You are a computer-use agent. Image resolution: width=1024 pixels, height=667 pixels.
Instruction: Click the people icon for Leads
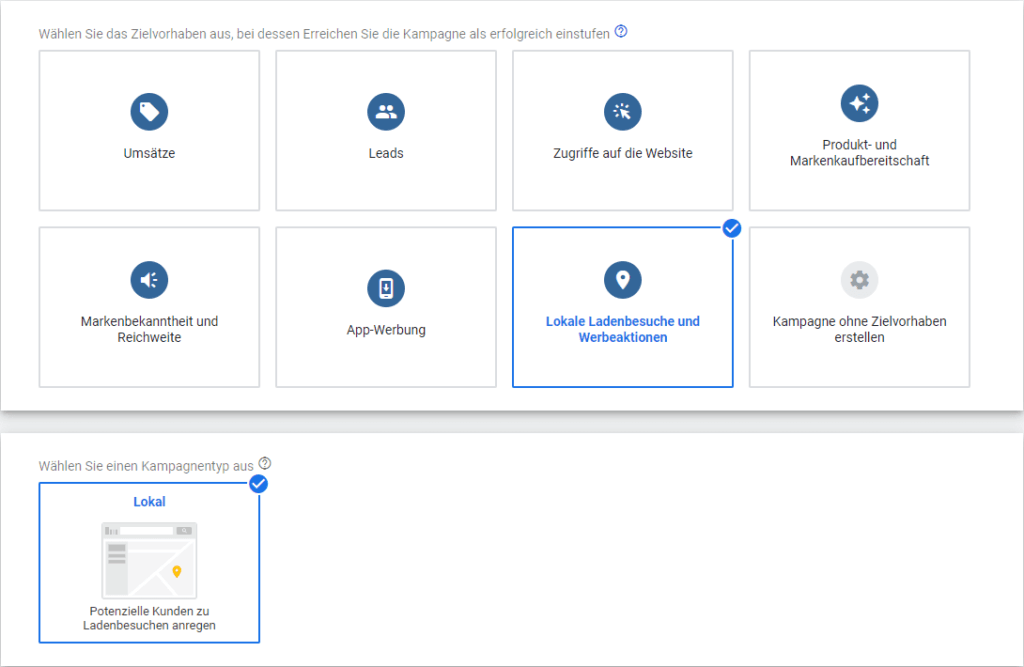(386, 111)
